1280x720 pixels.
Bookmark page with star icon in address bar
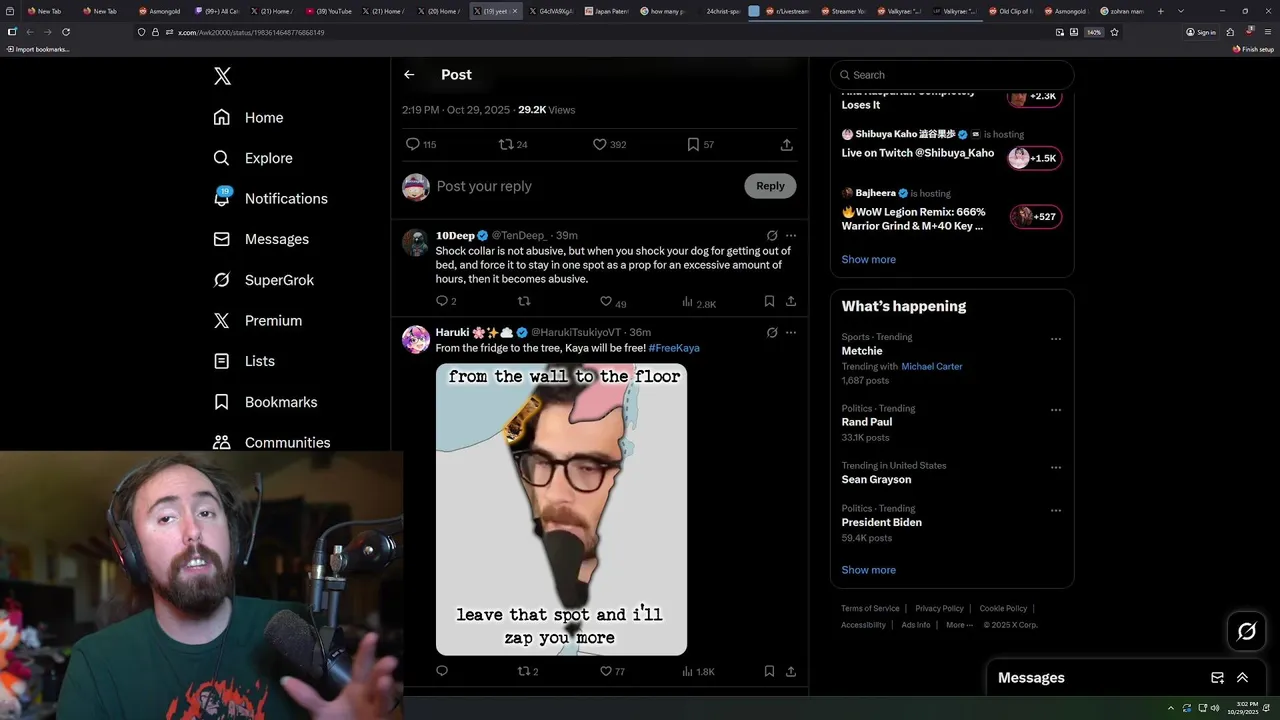click(1114, 32)
